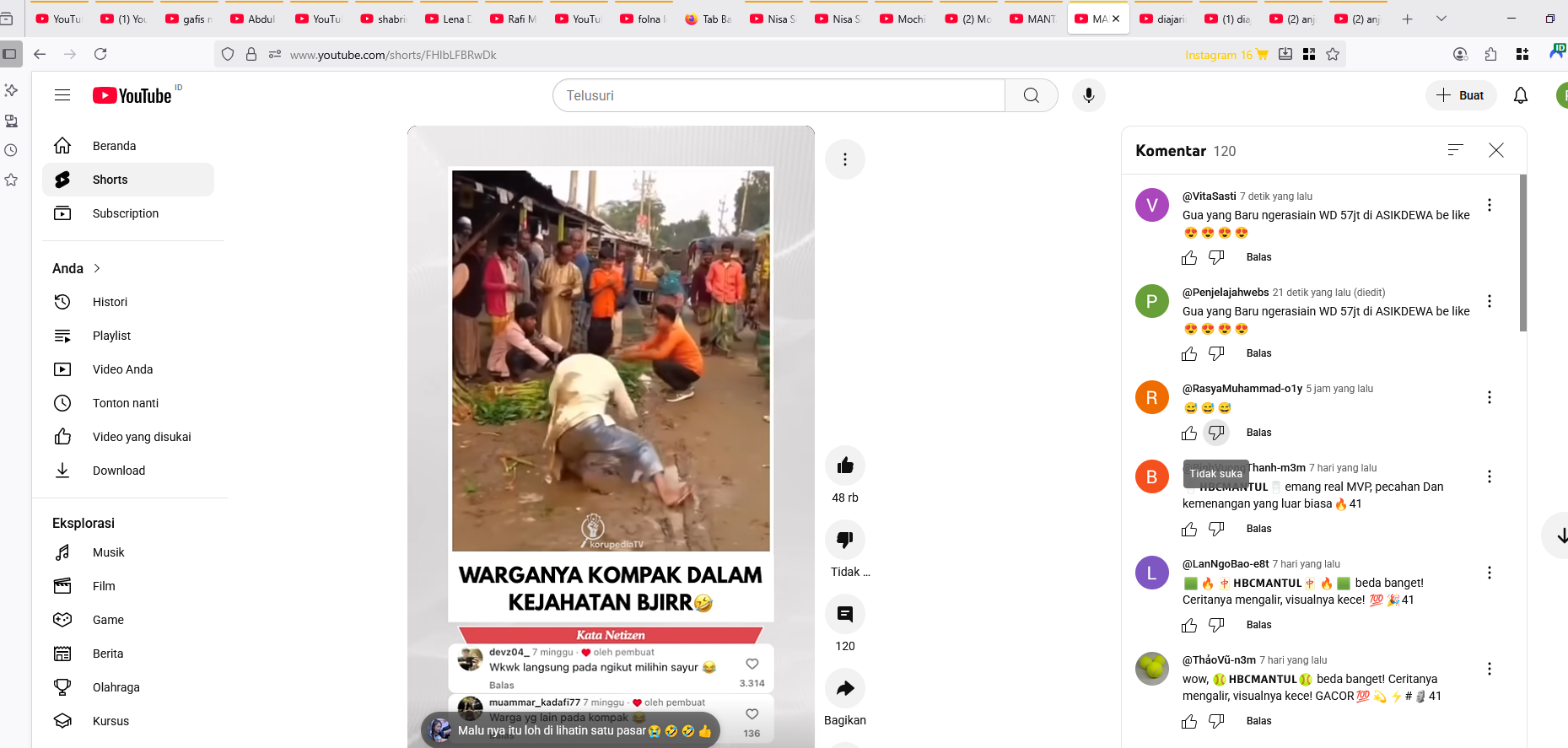Select Shorts in sidebar

(x=128, y=180)
